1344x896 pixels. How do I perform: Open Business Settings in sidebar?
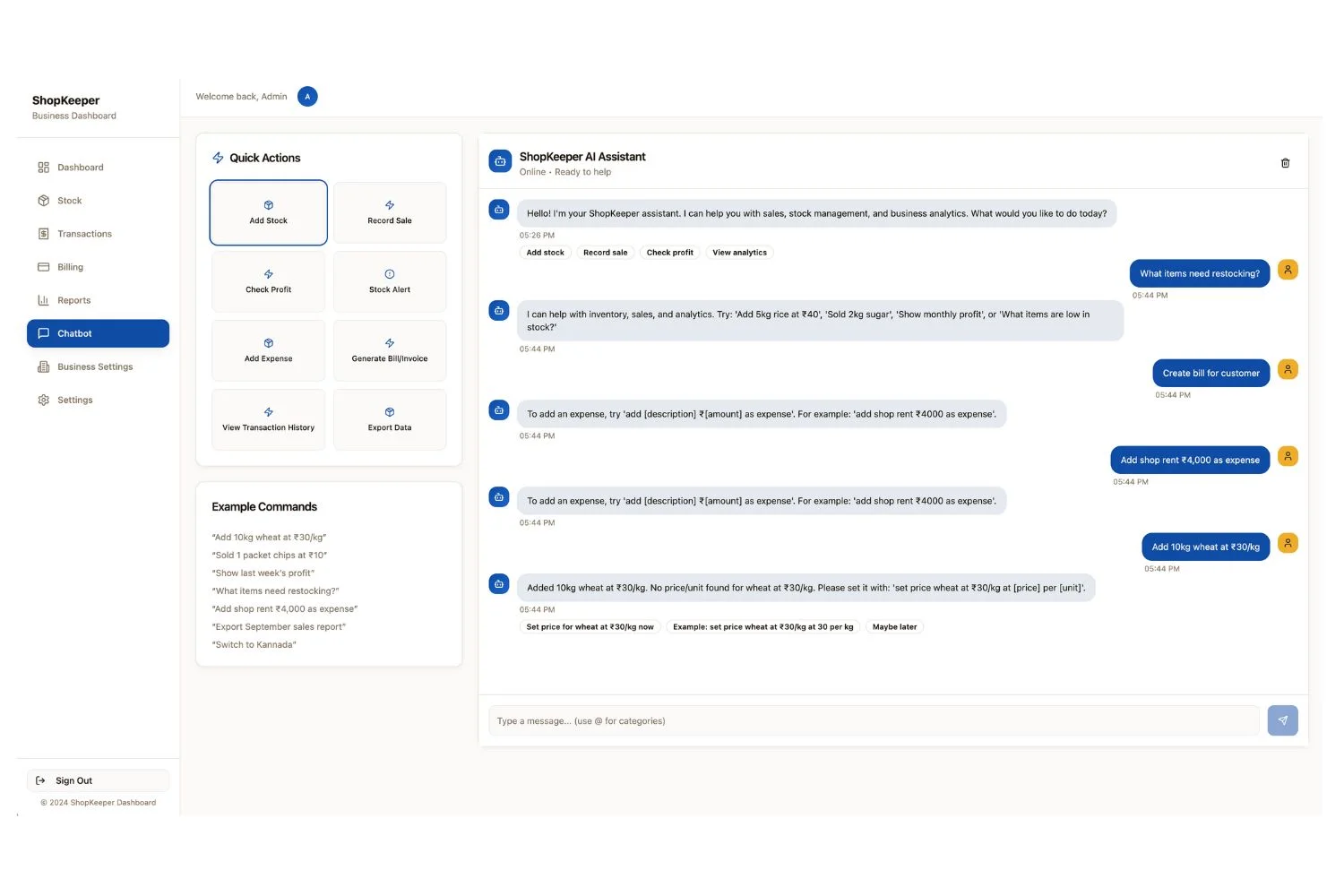coord(95,366)
